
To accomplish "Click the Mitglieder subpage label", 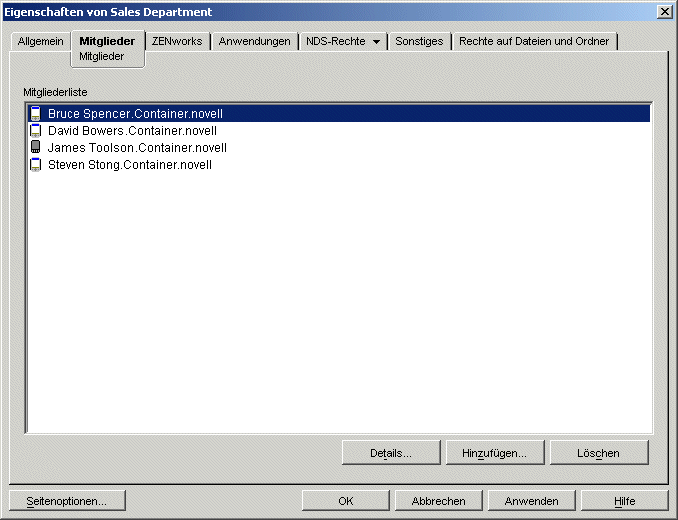I will [x=102, y=57].
